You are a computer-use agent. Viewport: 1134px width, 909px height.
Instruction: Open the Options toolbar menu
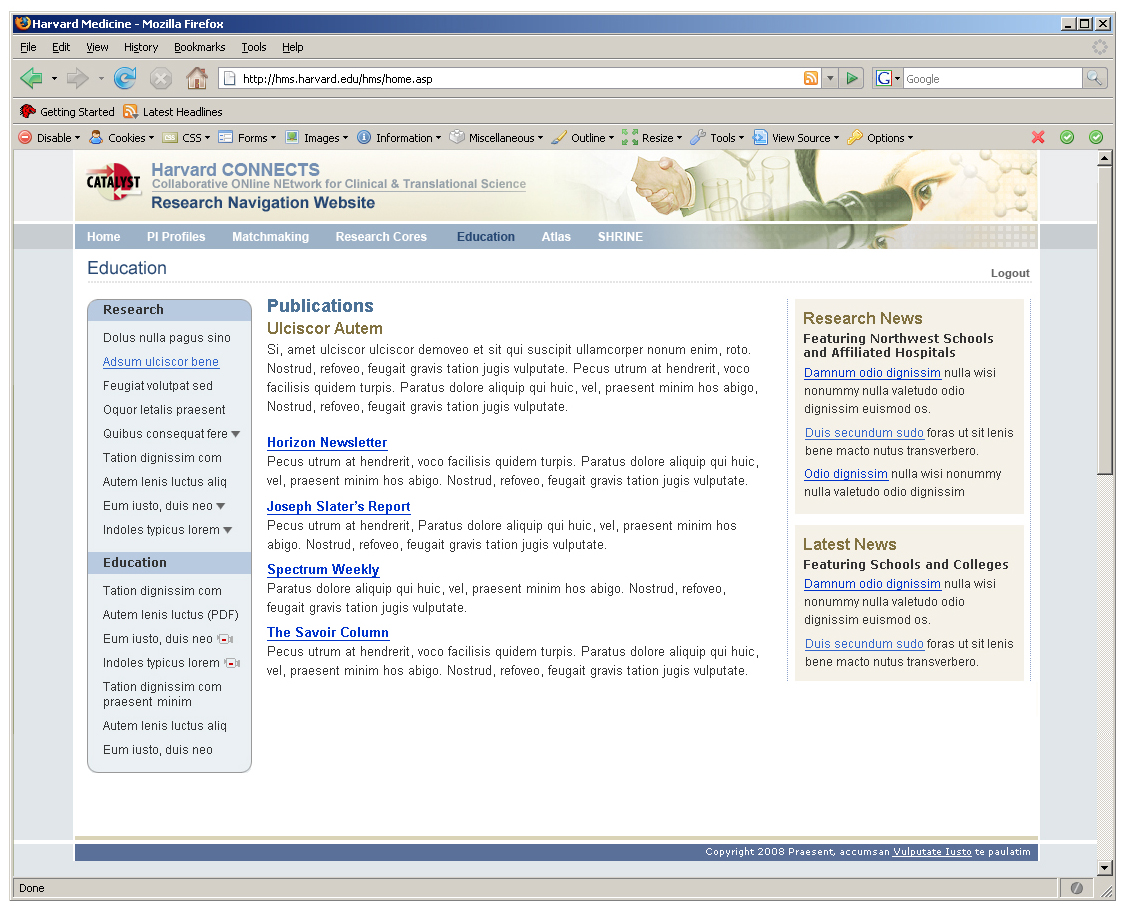(880, 137)
